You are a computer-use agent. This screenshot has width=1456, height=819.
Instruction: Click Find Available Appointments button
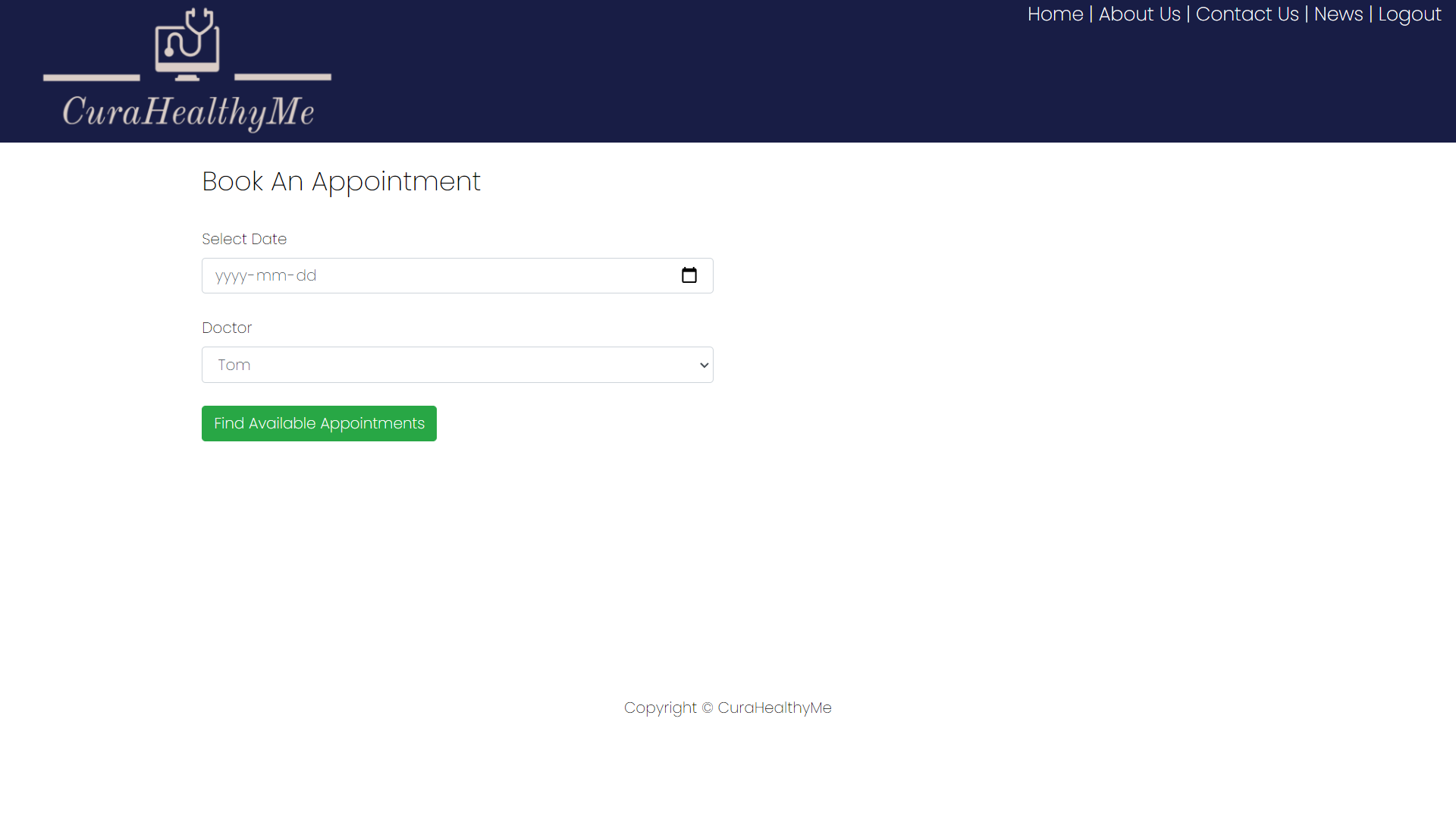(x=319, y=423)
